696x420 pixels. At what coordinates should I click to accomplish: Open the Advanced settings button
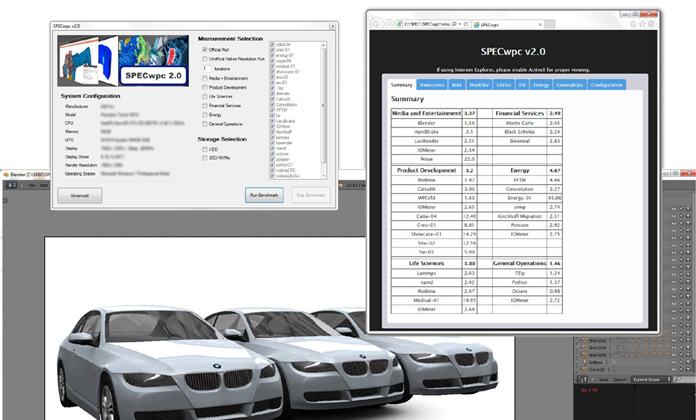(x=78, y=195)
